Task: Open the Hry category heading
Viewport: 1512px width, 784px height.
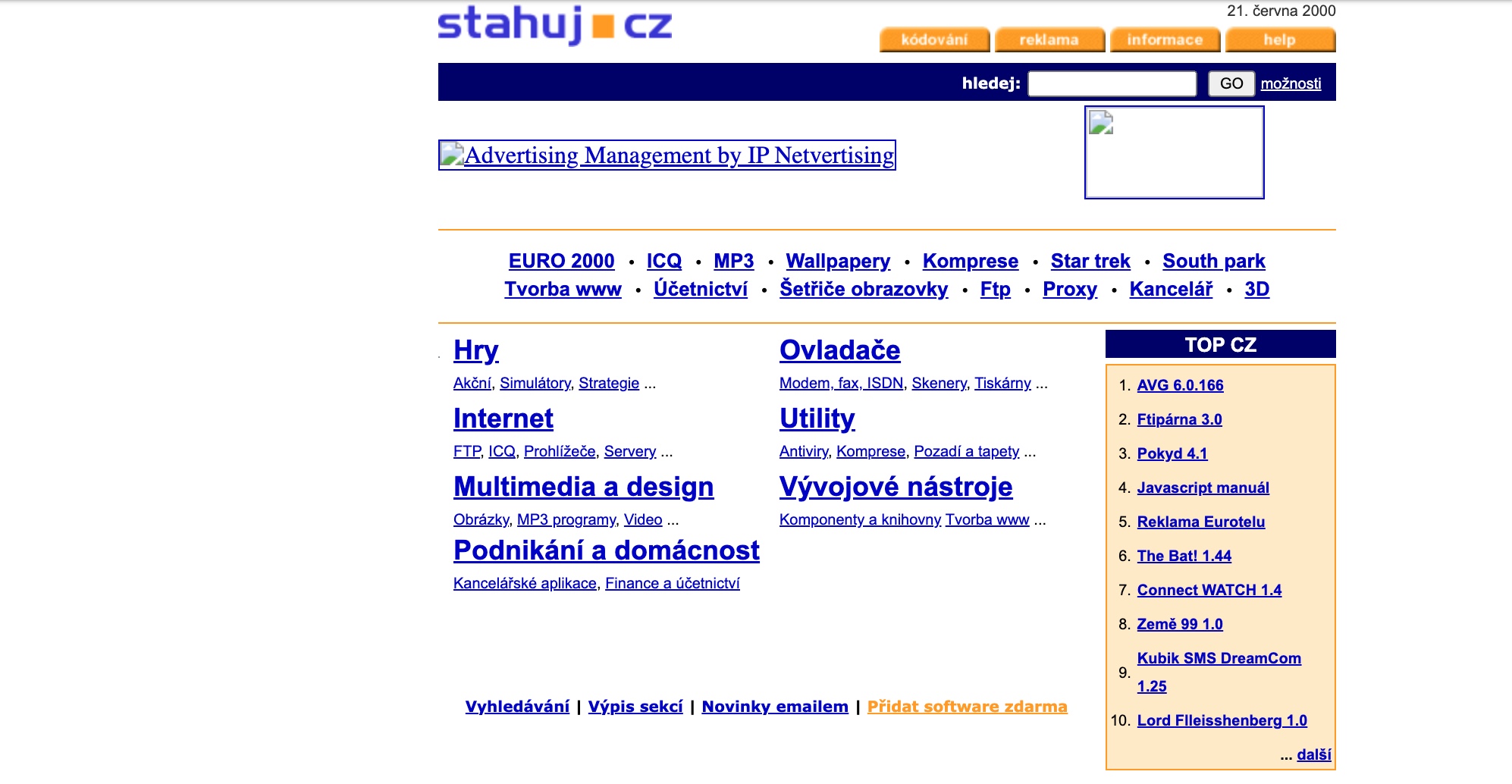Action: 476,350
